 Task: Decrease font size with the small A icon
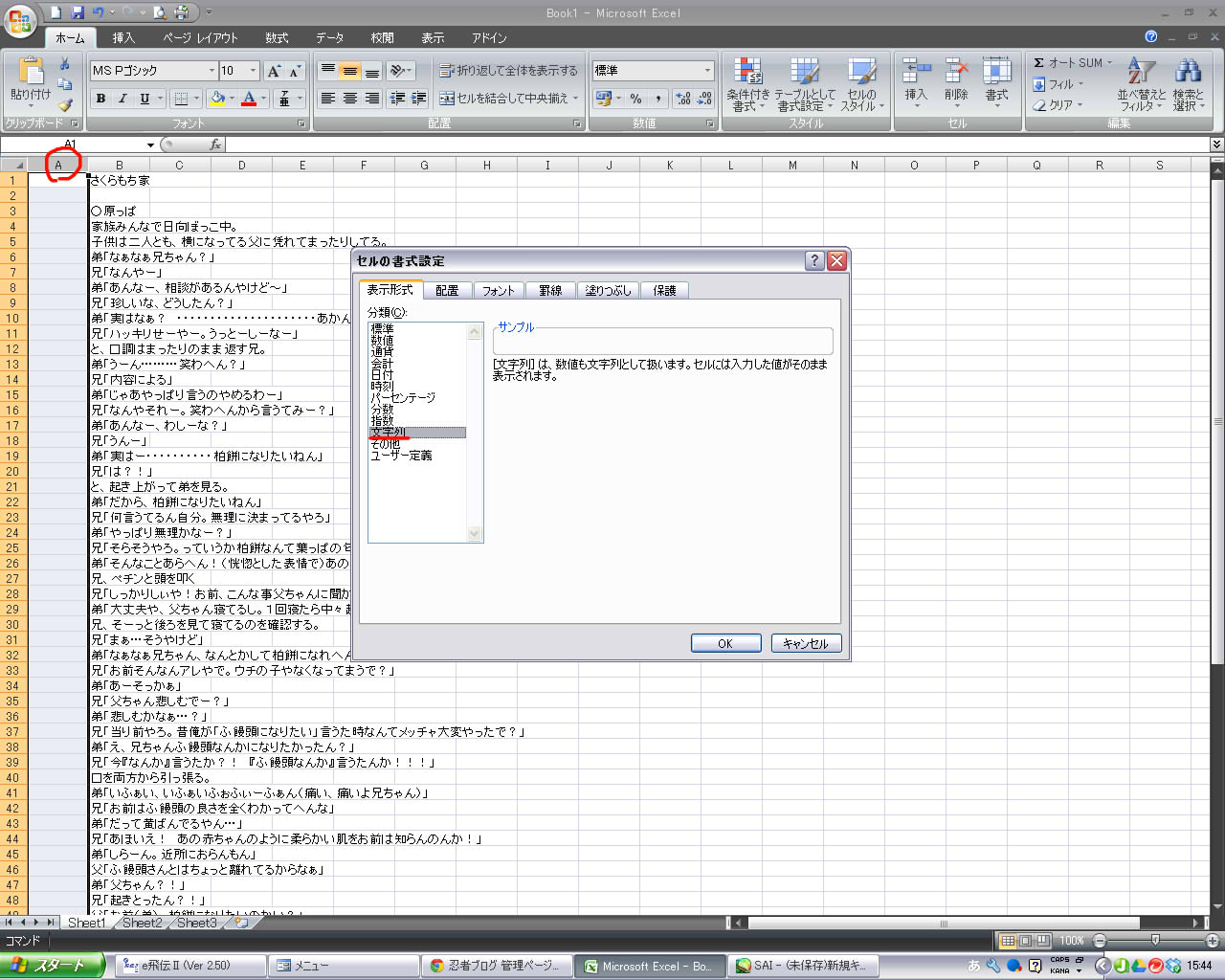click(294, 71)
